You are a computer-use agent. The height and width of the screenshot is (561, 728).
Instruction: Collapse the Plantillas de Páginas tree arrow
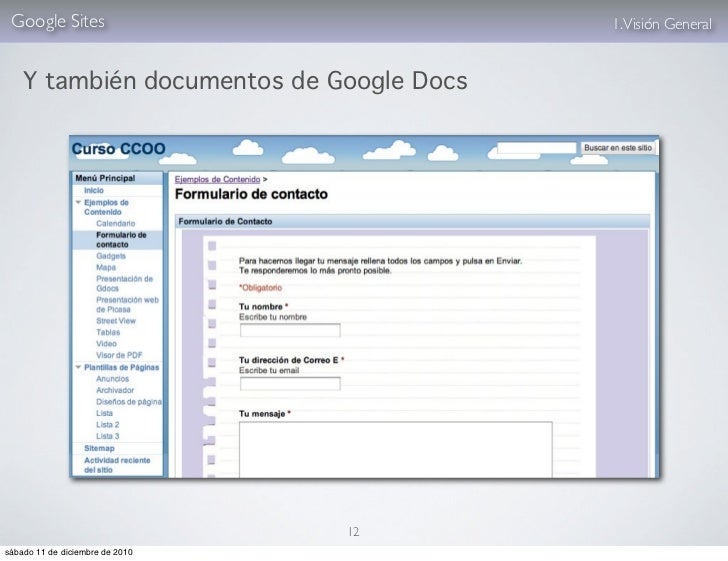[78, 367]
